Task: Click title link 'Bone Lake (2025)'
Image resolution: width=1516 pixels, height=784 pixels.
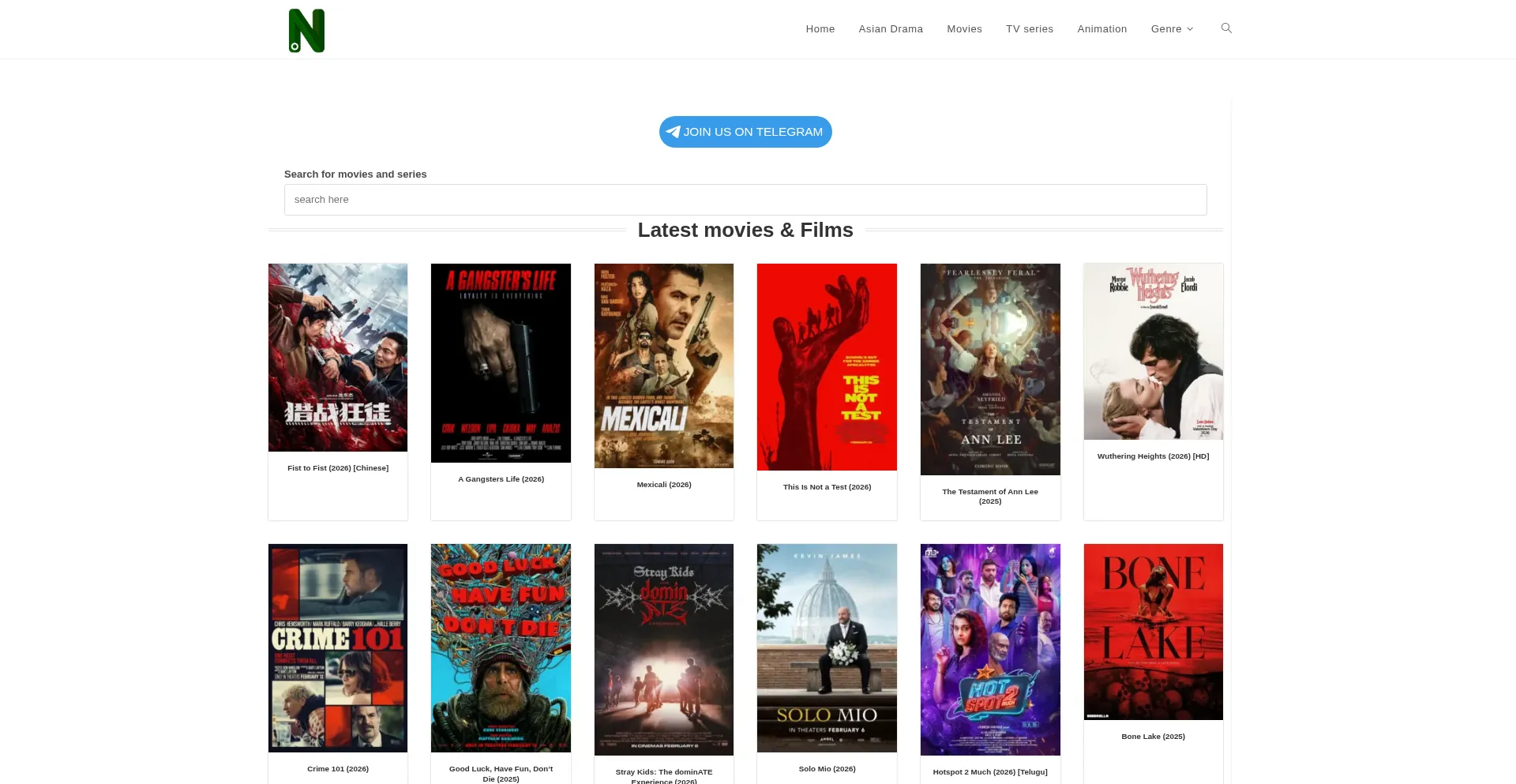Action: coord(1154,737)
